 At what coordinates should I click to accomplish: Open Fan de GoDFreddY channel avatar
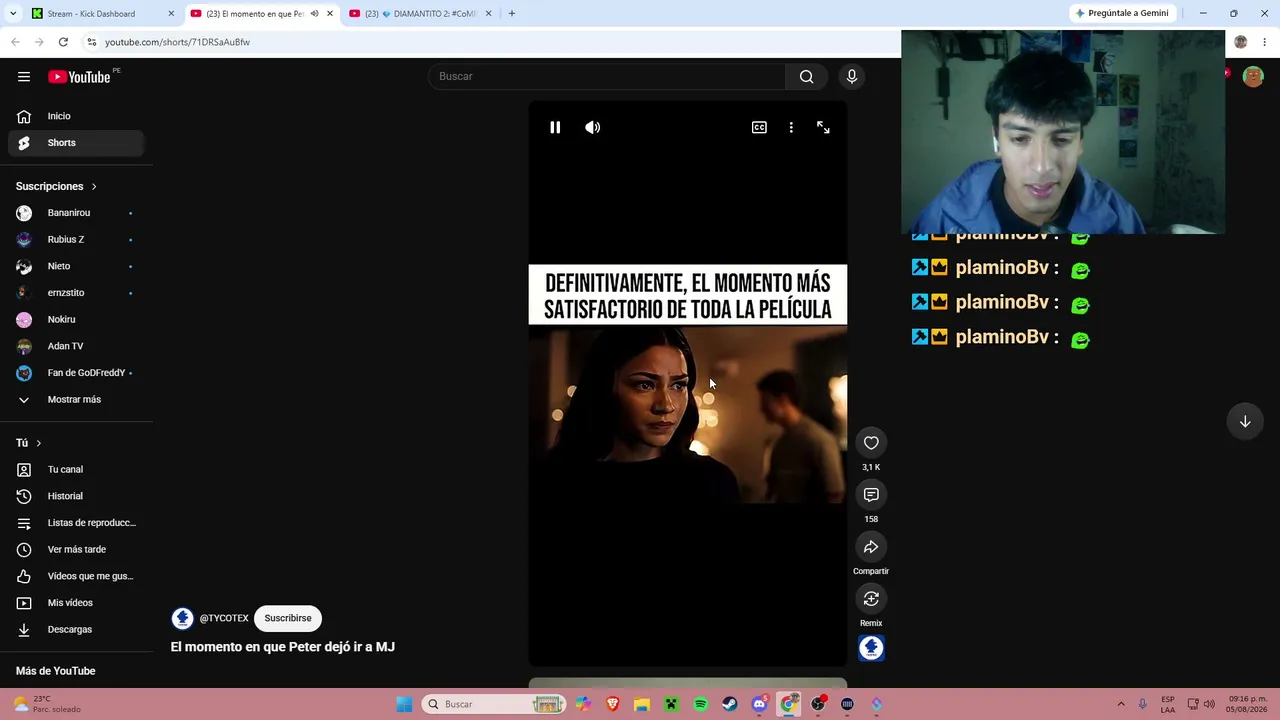pyautogui.click(x=24, y=373)
